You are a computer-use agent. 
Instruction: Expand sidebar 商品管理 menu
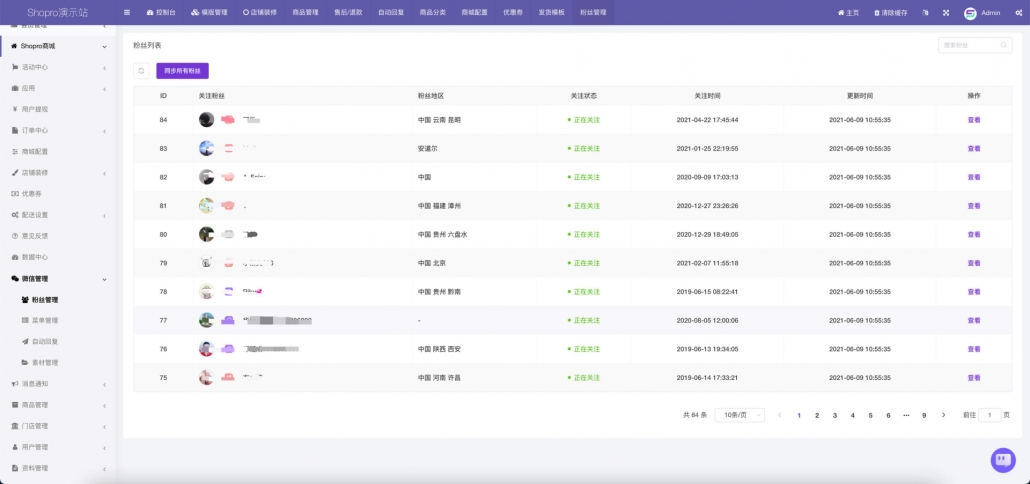coord(59,405)
